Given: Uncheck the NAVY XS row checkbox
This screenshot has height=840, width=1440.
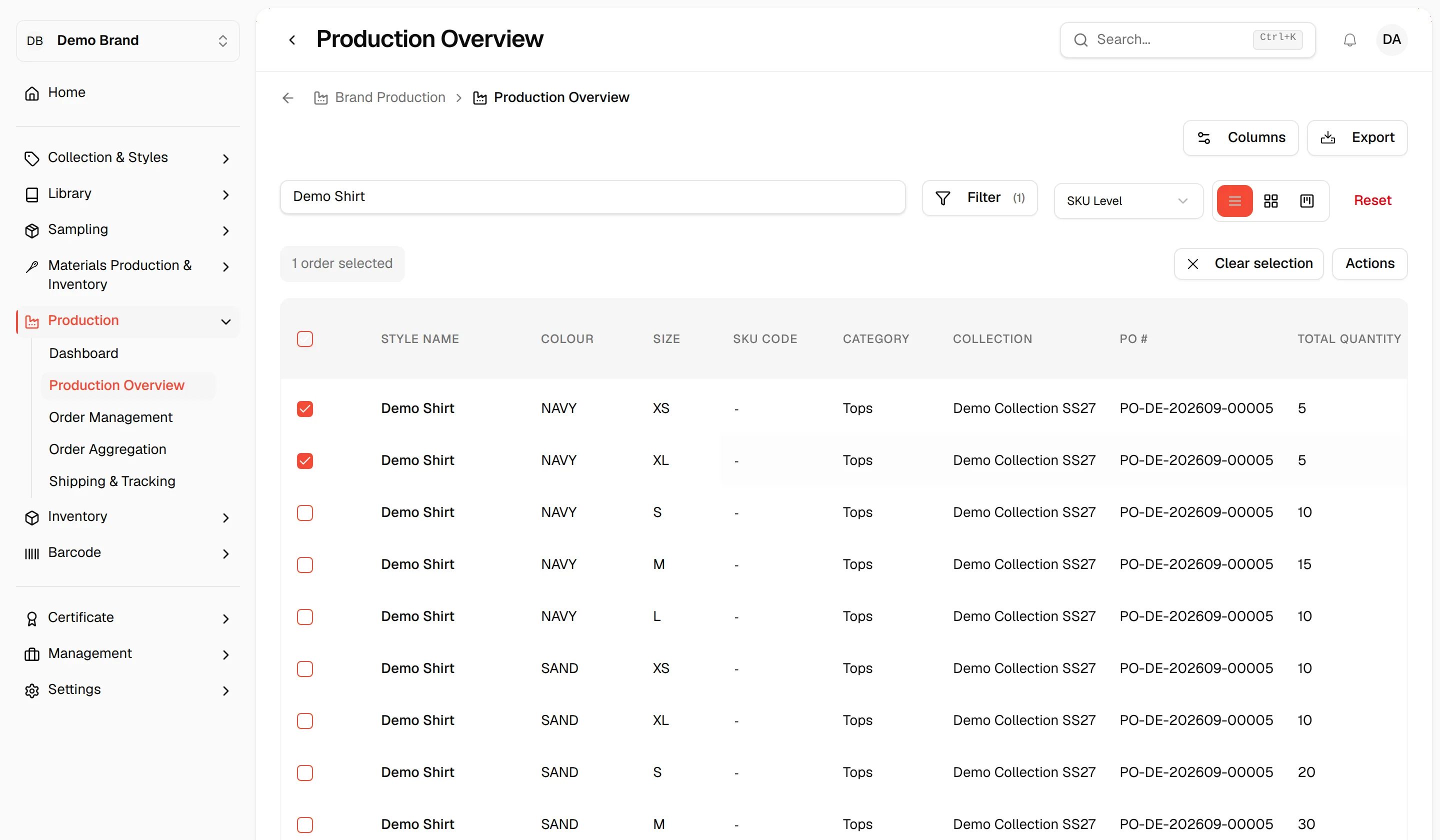Looking at the screenshot, I should point(304,408).
